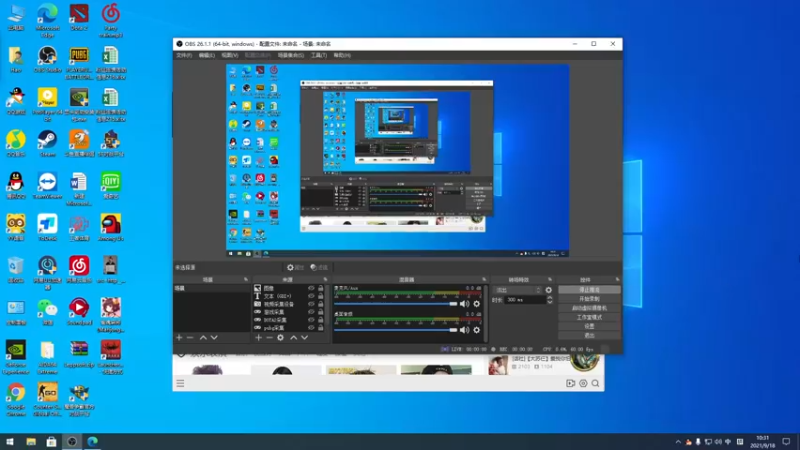Click 属性 properties button above Sources
This screenshot has height=450, width=800.
pos(295,267)
